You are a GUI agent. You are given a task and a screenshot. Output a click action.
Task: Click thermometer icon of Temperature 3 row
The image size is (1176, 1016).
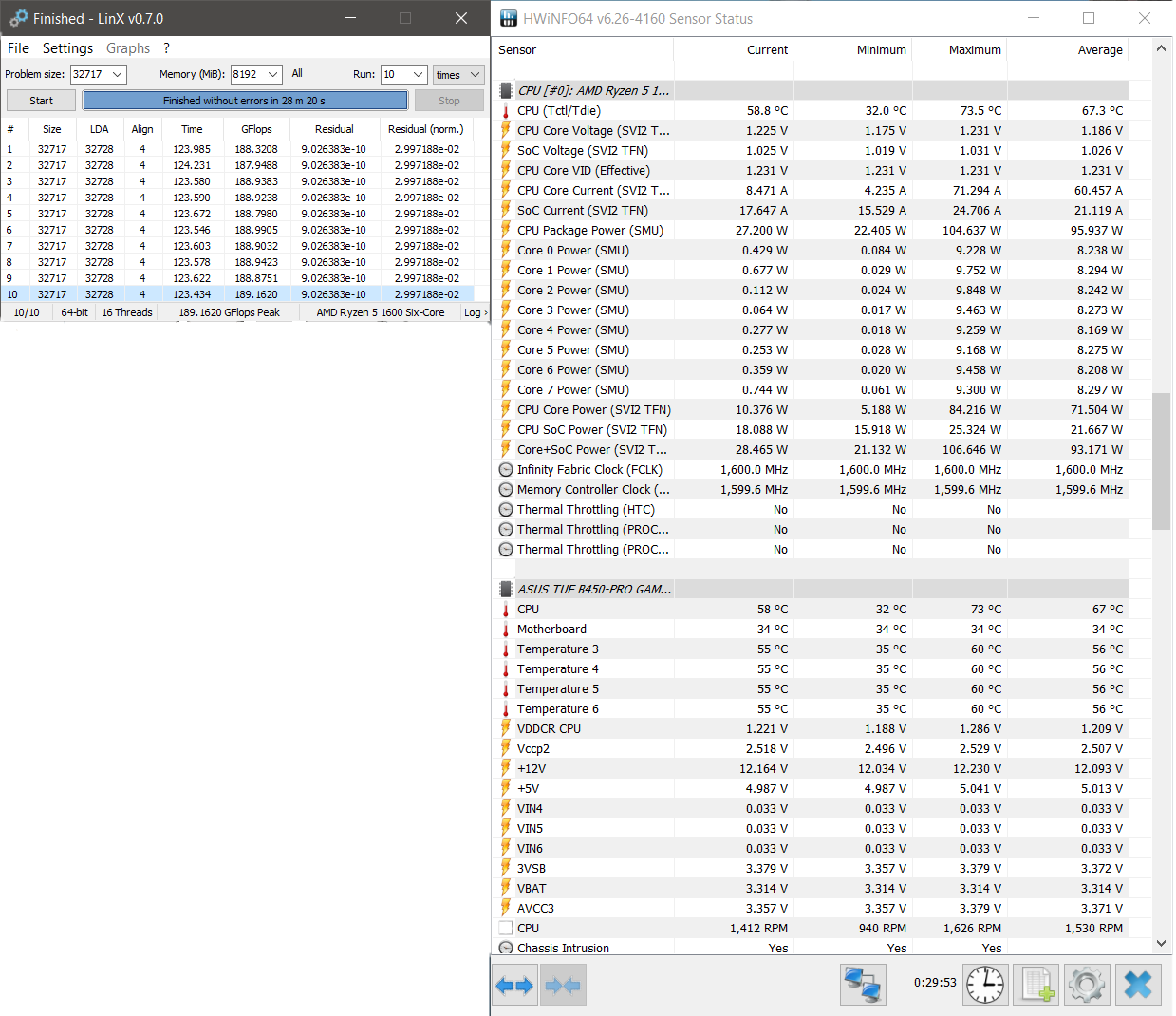point(506,649)
